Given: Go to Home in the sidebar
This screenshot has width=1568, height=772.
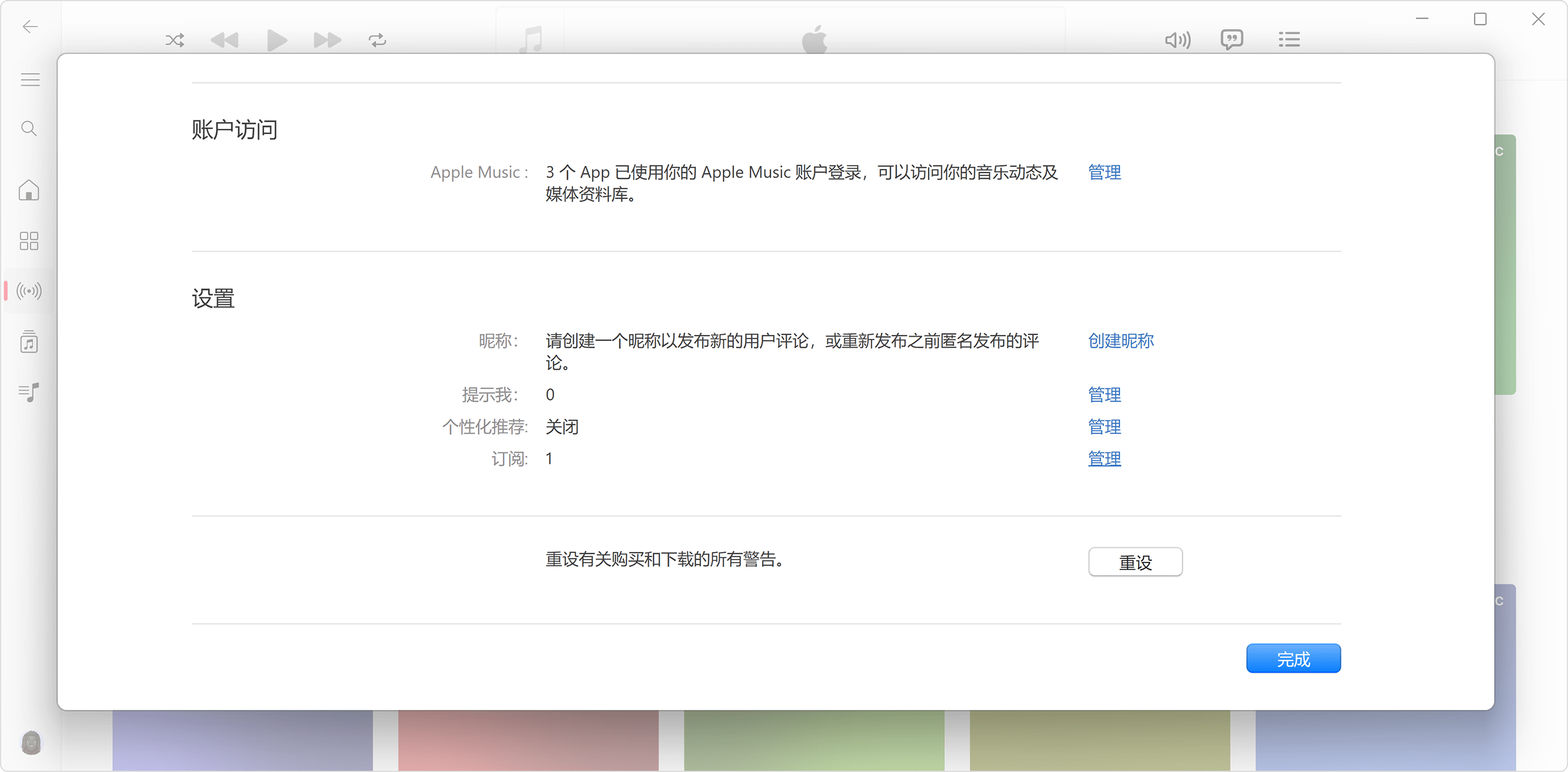Looking at the screenshot, I should [x=28, y=190].
